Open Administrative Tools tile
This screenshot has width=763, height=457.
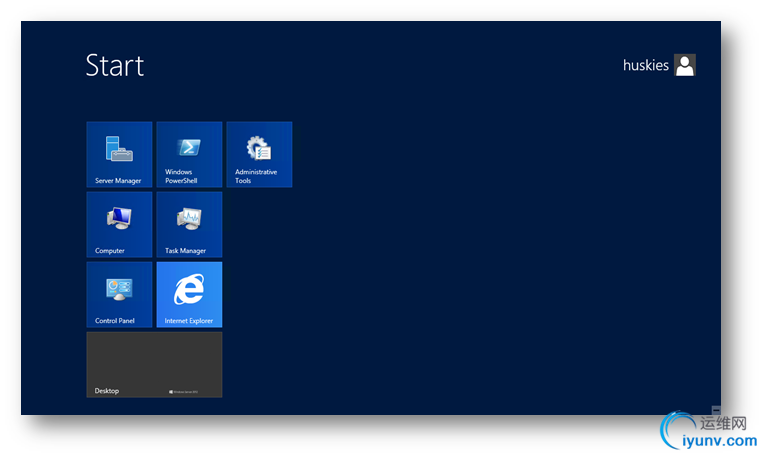259,154
